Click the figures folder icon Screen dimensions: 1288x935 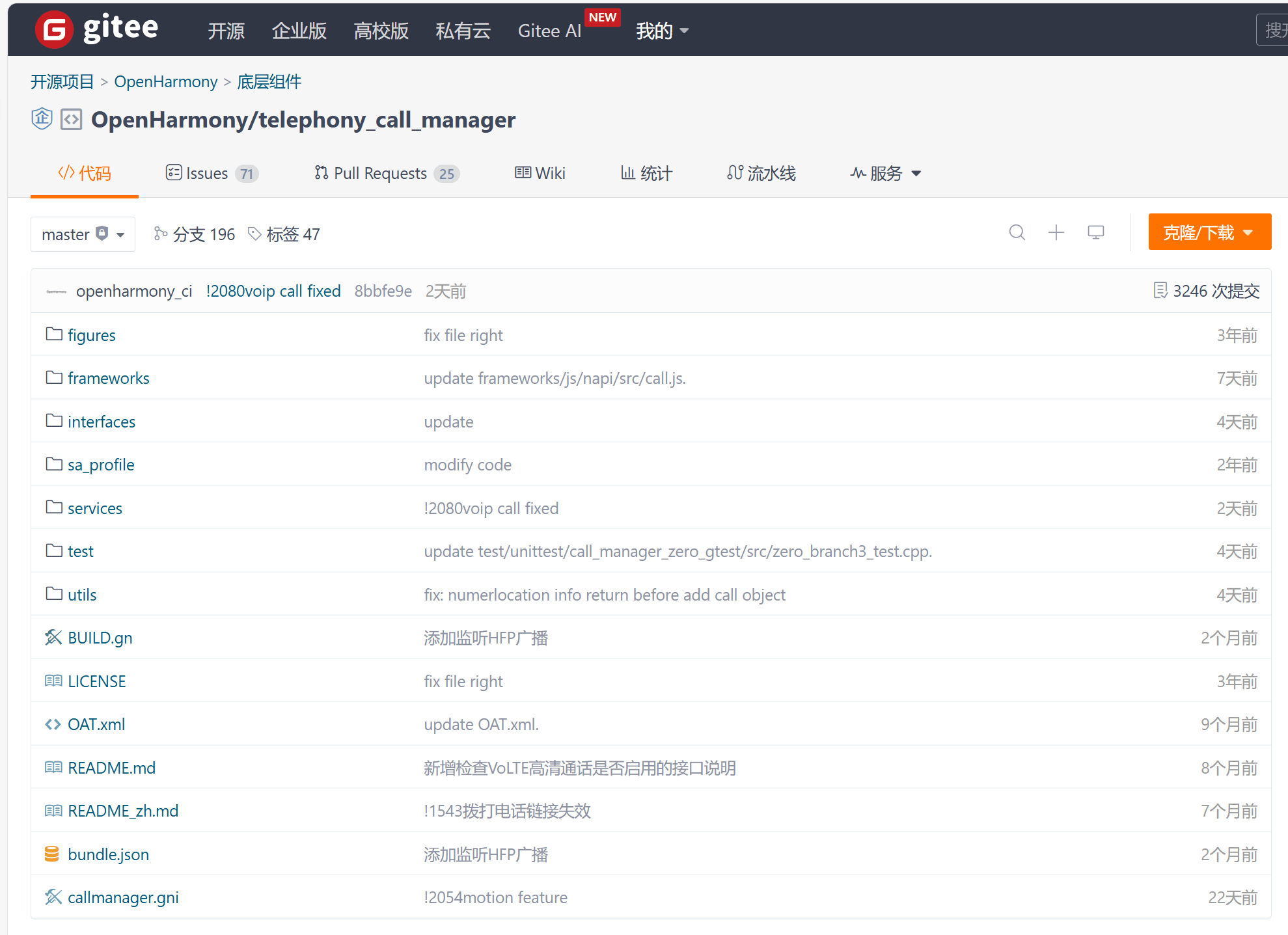tap(54, 334)
